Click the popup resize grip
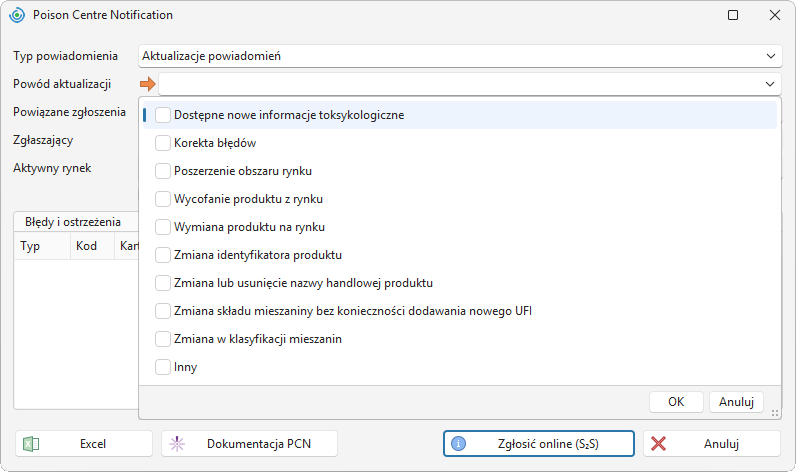The height and width of the screenshot is (472, 796). [x=775, y=413]
